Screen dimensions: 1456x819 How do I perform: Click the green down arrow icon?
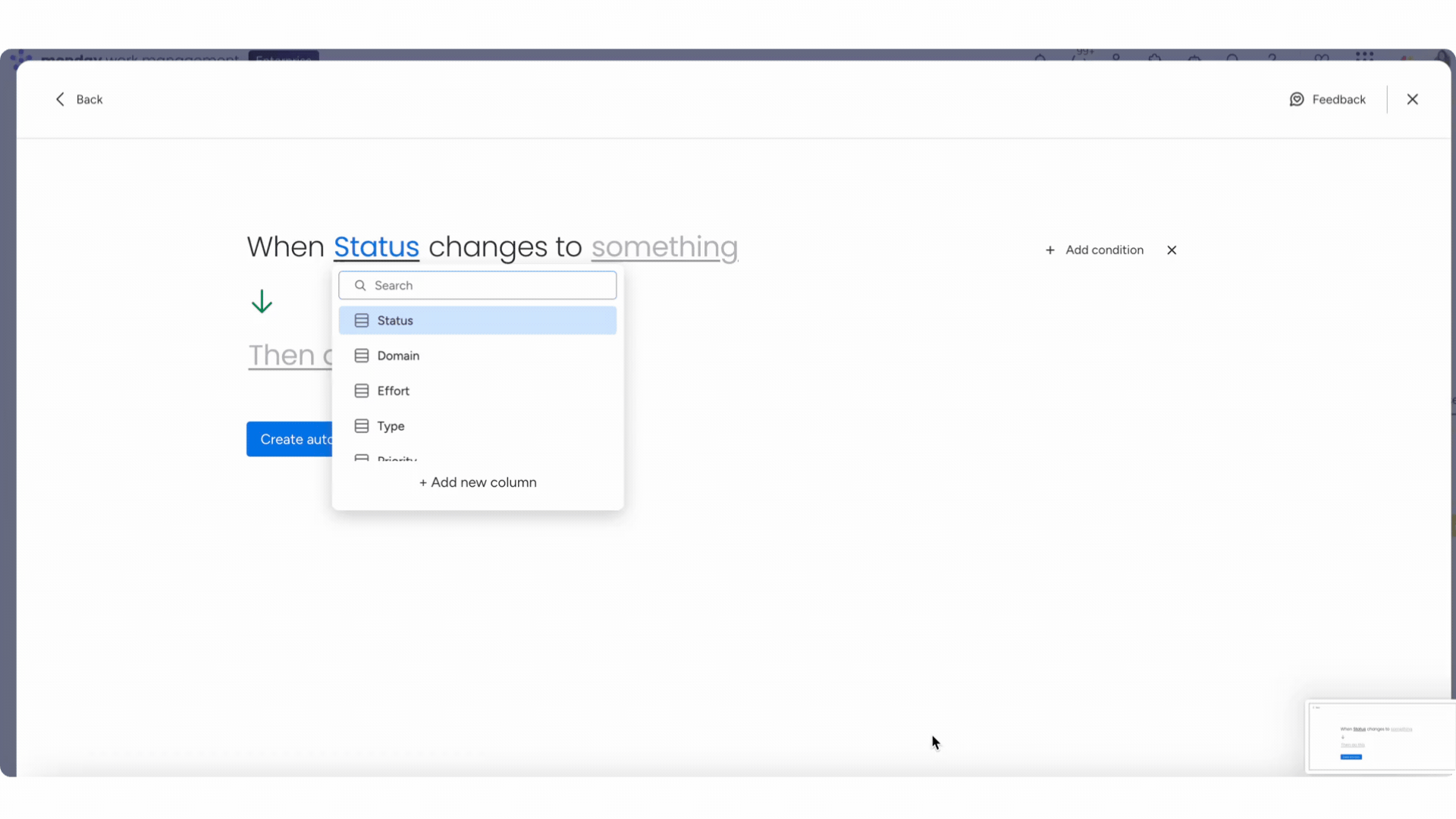[x=262, y=302]
